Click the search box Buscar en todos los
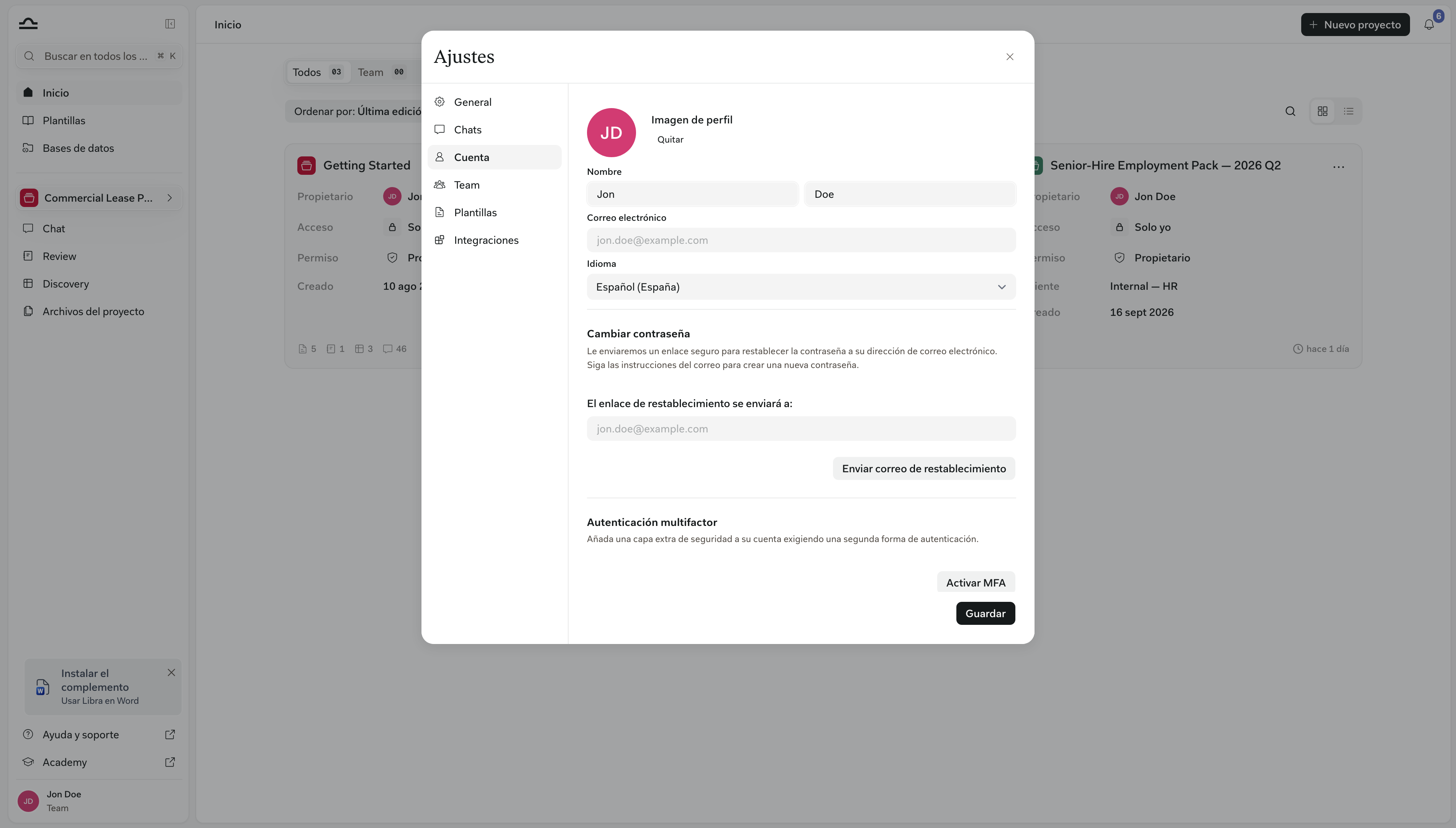This screenshot has height=828, width=1456. tap(100, 56)
